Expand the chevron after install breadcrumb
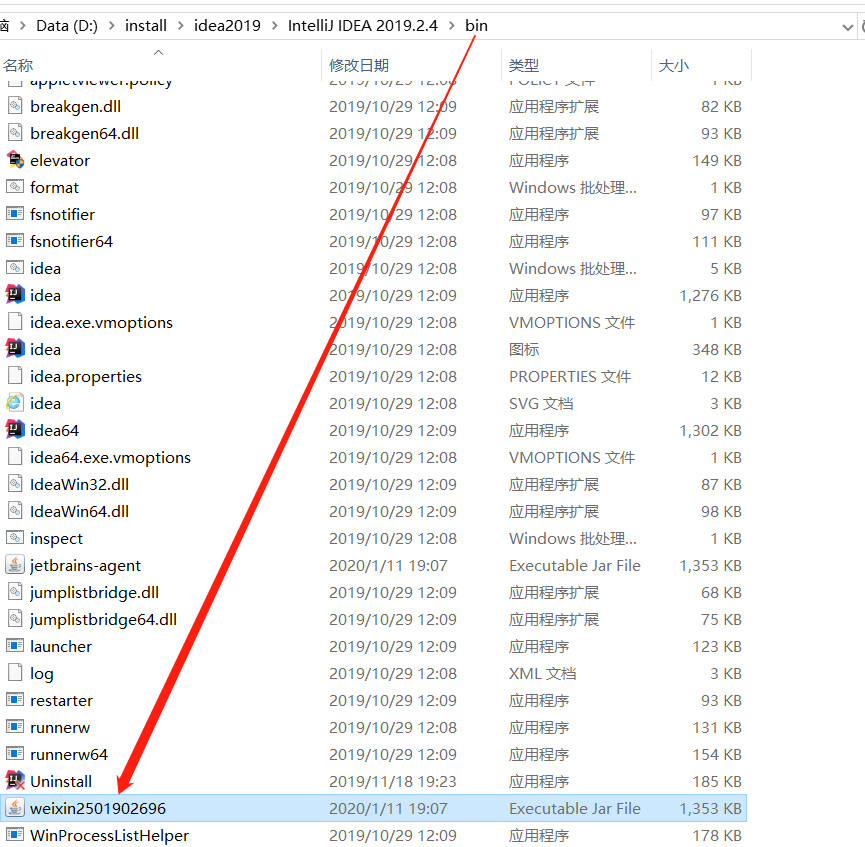 (x=180, y=26)
